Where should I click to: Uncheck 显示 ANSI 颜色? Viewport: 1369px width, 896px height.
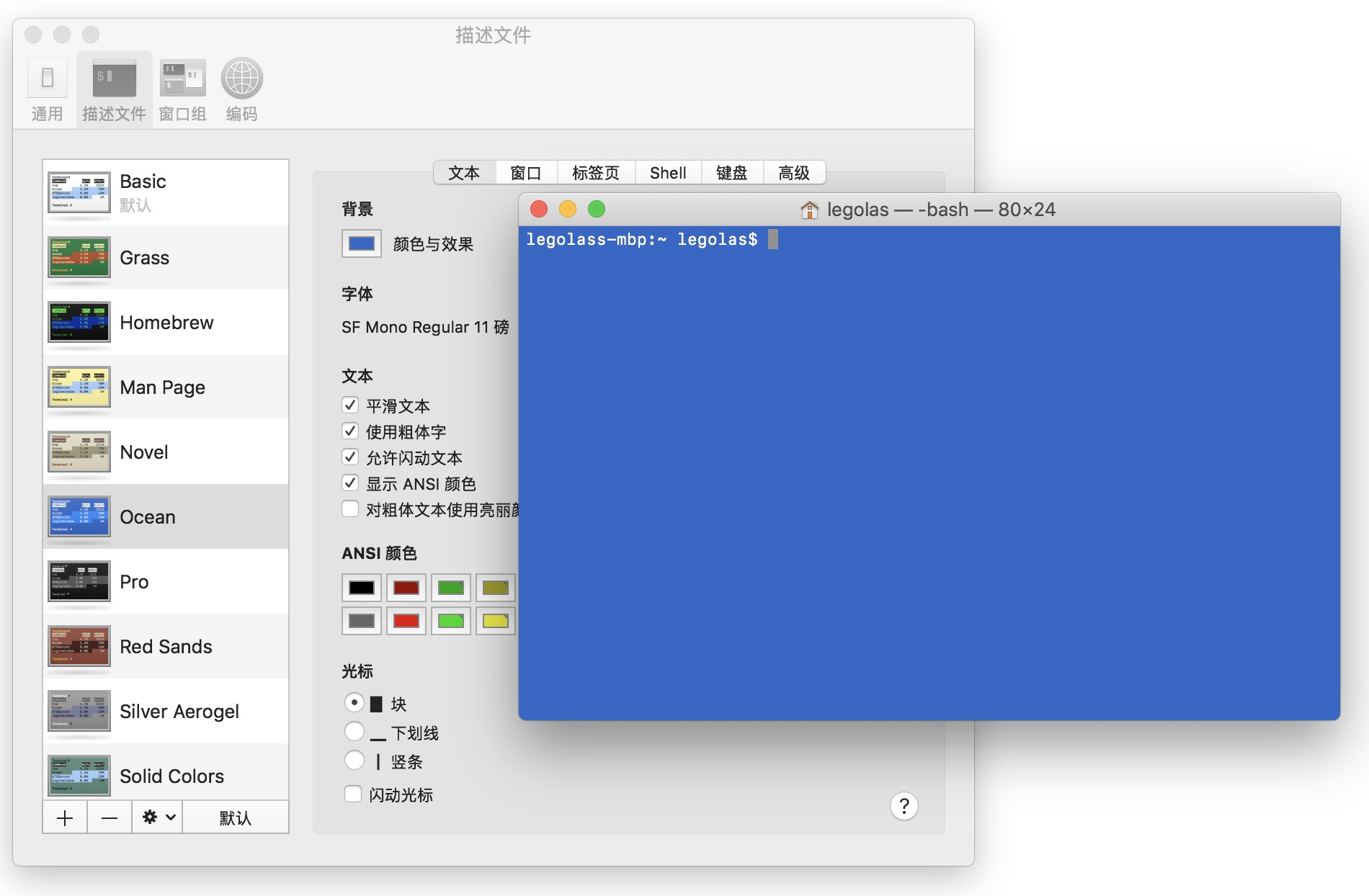tap(351, 483)
